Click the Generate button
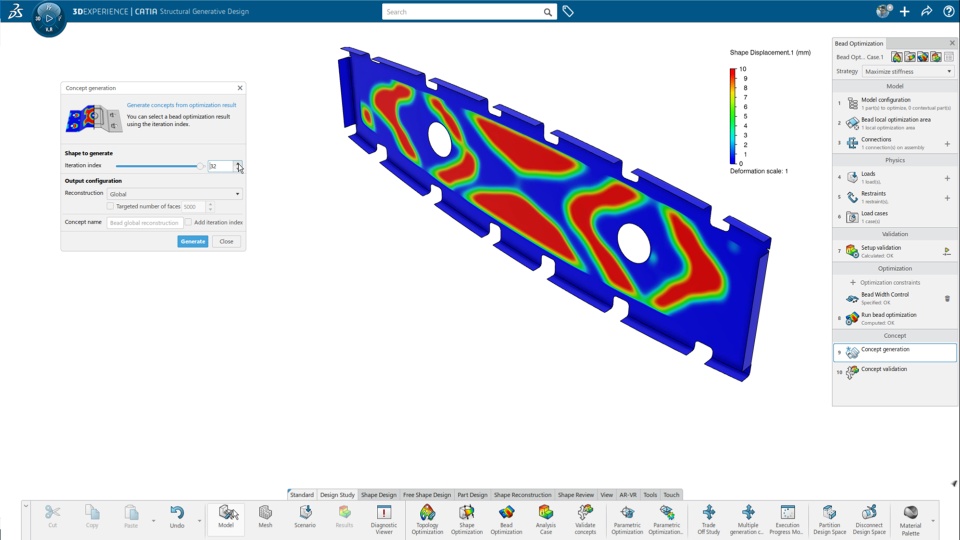 tap(193, 241)
